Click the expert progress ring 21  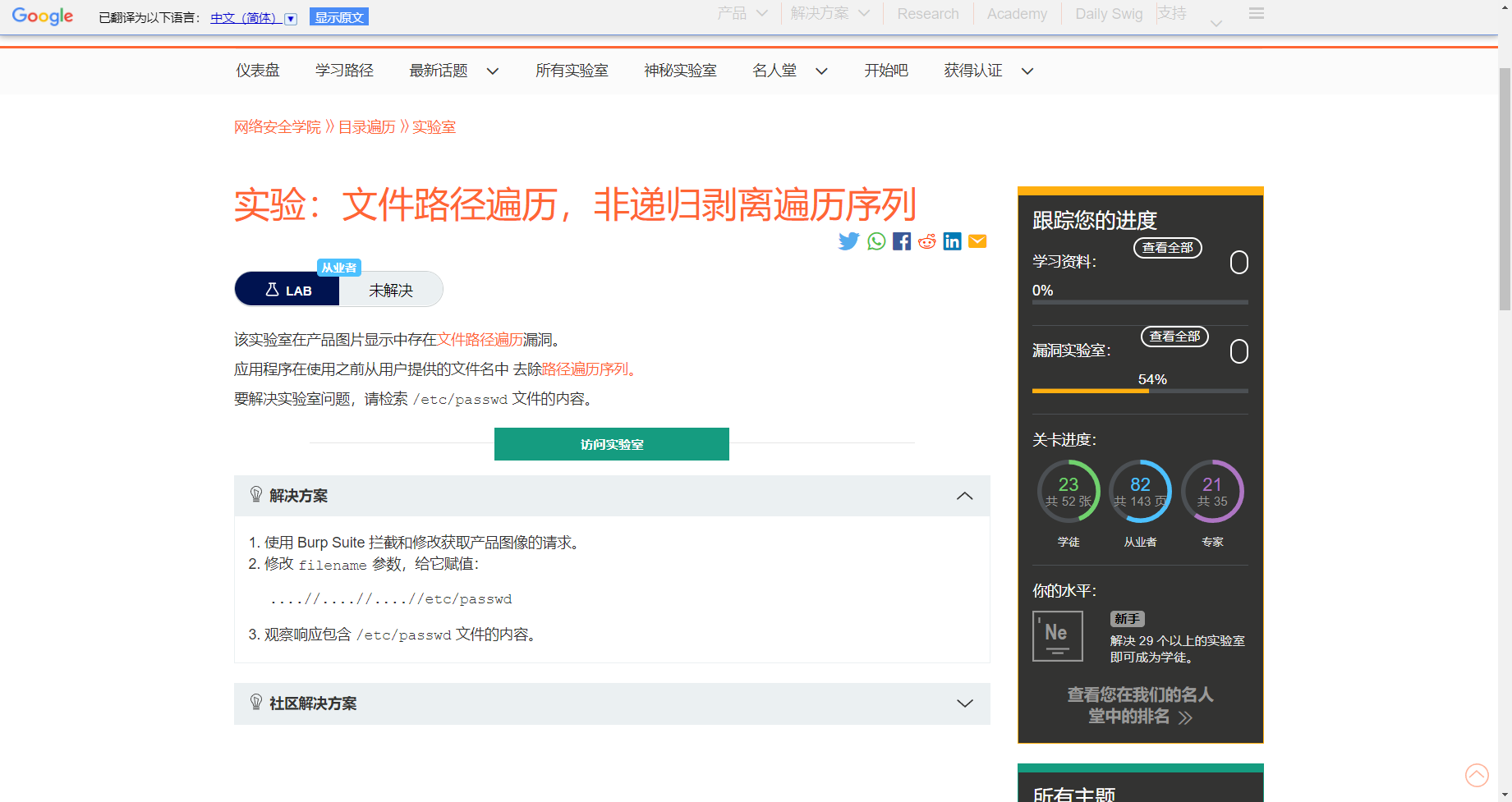1212,491
